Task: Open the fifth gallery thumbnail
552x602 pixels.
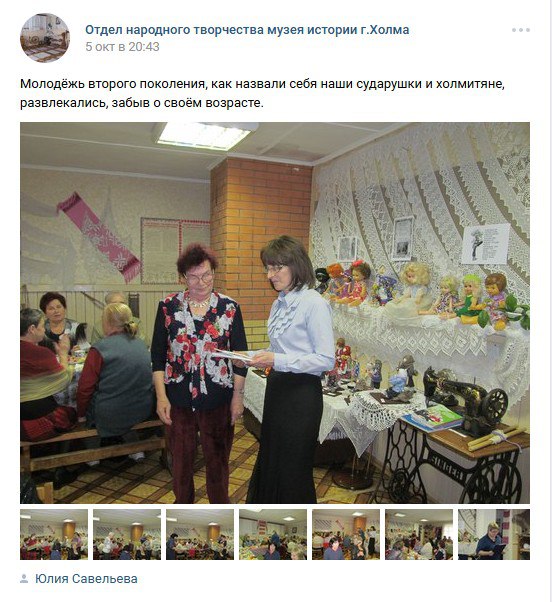Action: [345, 534]
